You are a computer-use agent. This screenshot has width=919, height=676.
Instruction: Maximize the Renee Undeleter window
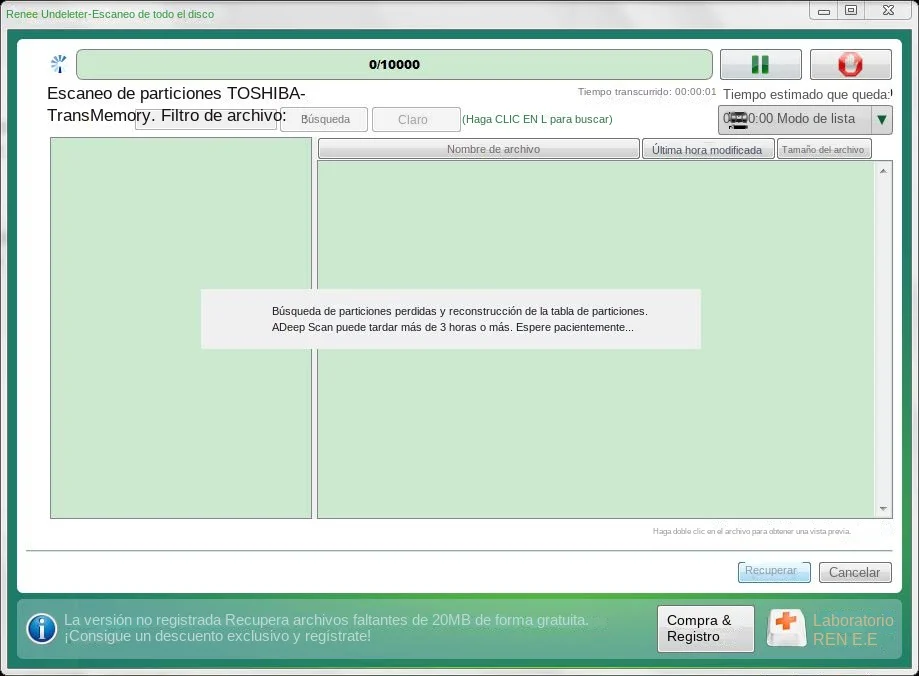tap(851, 11)
